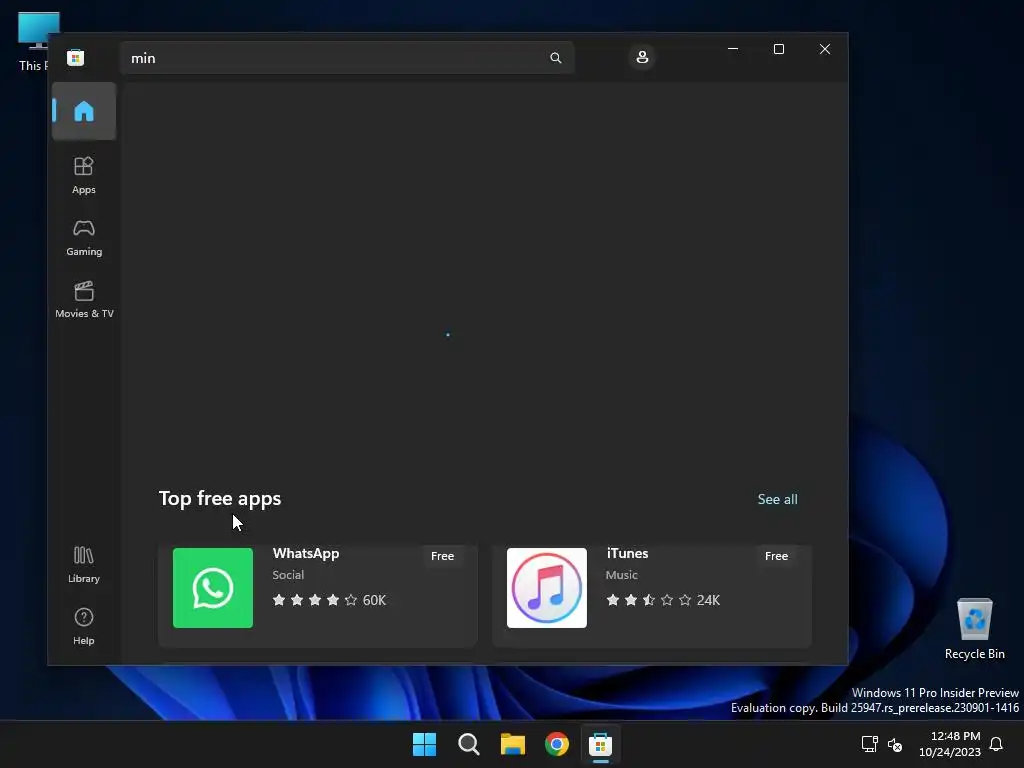Open the user account profile icon
The width and height of the screenshot is (1024, 768).
(x=642, y=57)
